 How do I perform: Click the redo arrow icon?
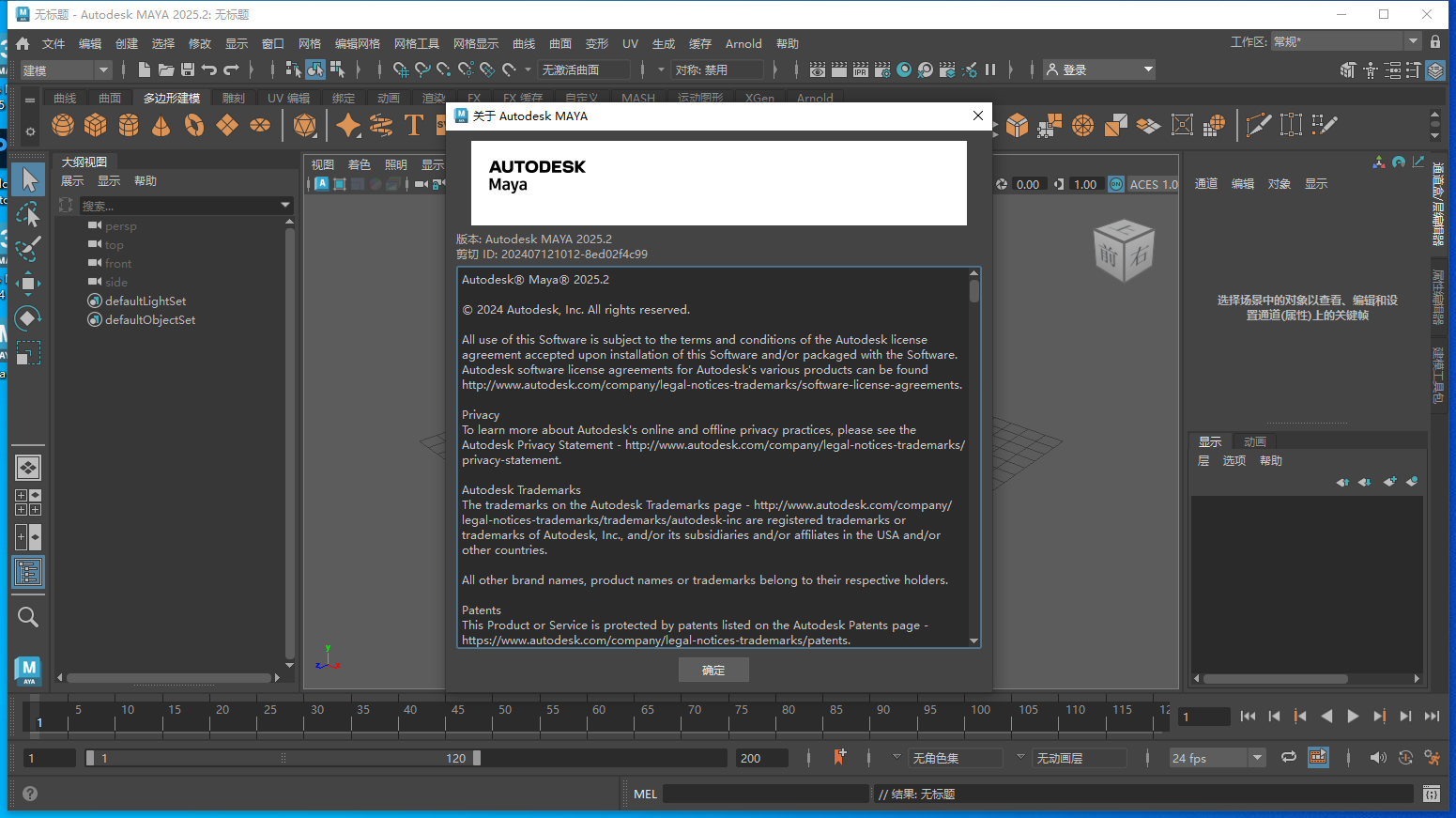click(231, 69)
